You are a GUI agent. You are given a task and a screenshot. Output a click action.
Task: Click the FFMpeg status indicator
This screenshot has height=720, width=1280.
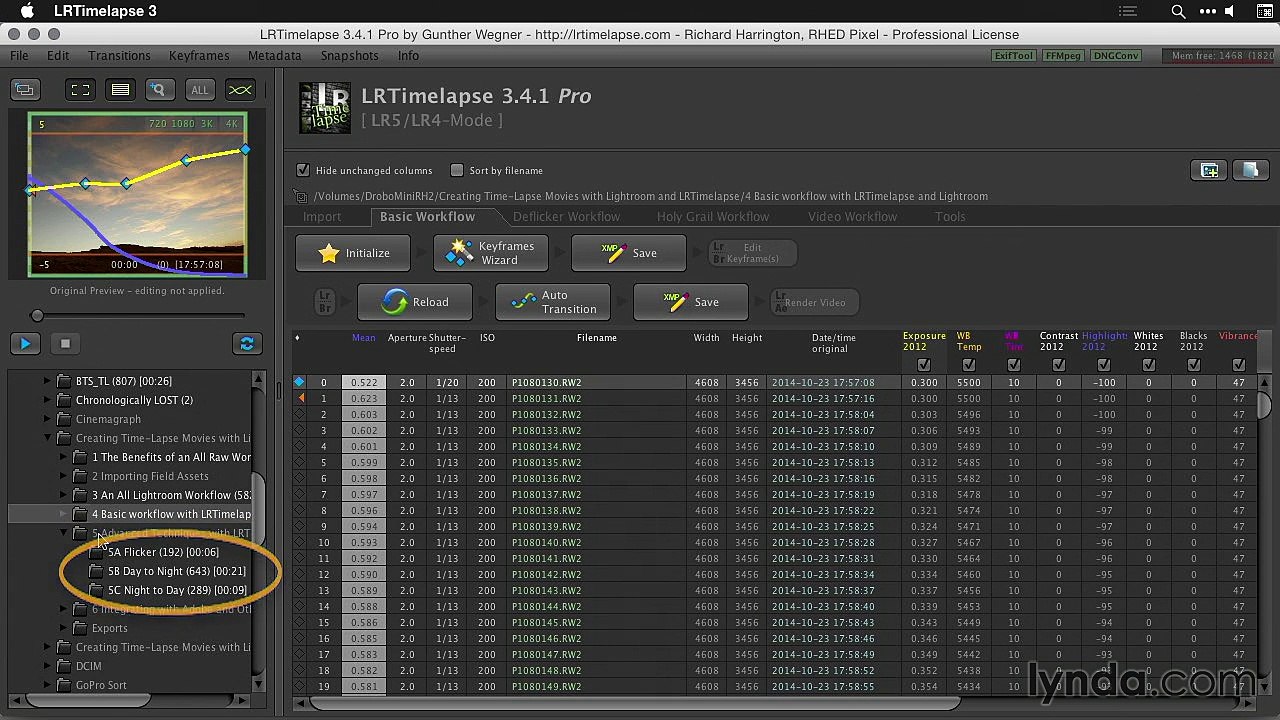click(1062, 56)
